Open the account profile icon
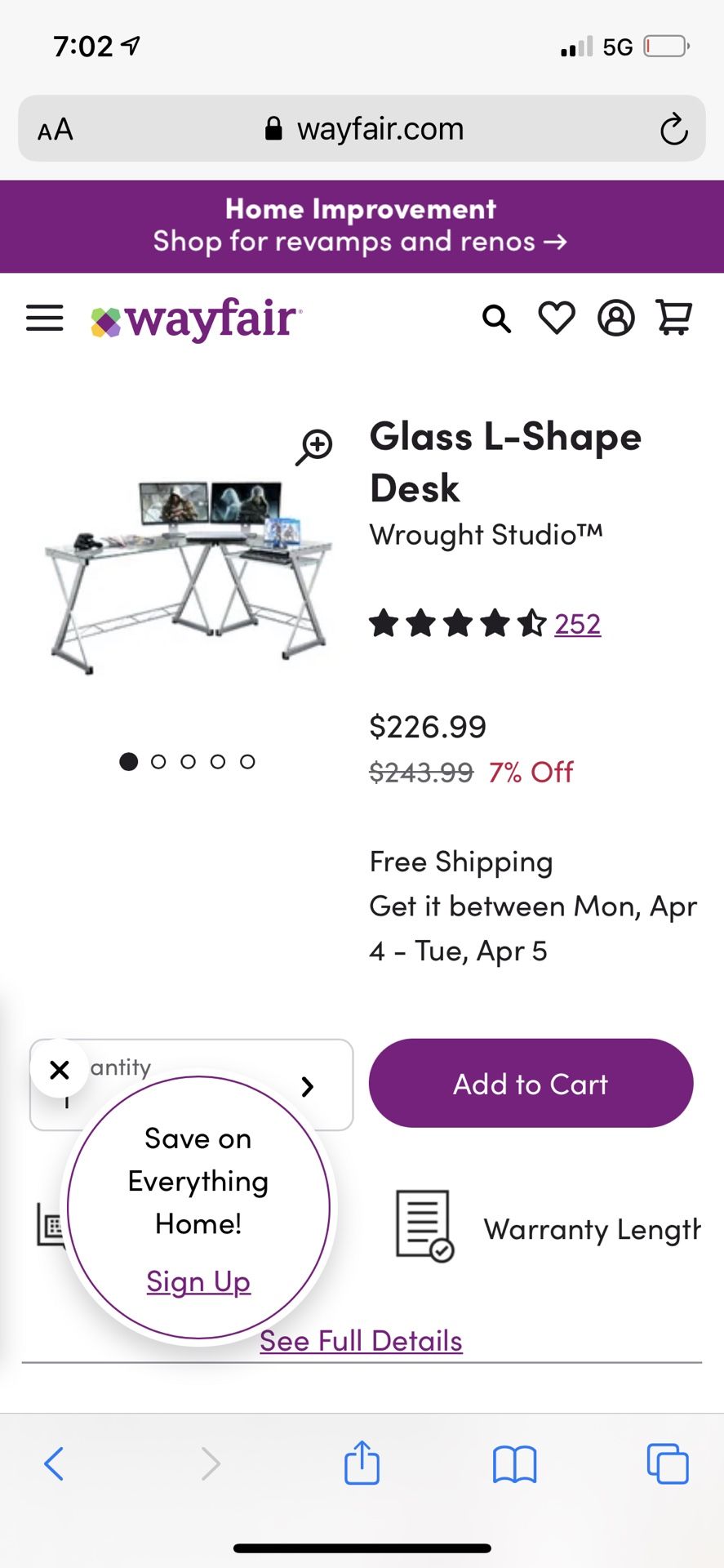724x1568 pixels. pyautogui.click(x=616, y=318)
